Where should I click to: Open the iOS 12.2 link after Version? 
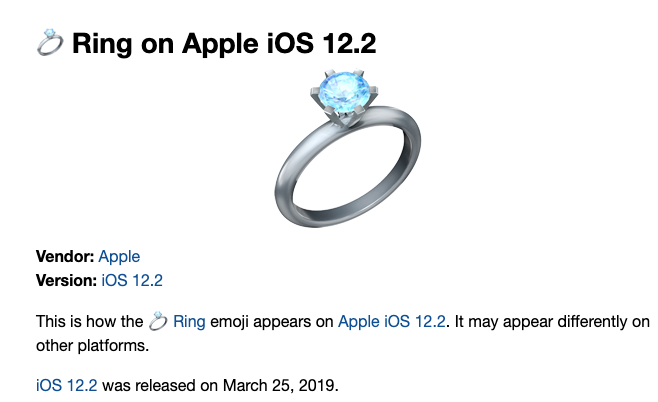click(x=132, y=281)
